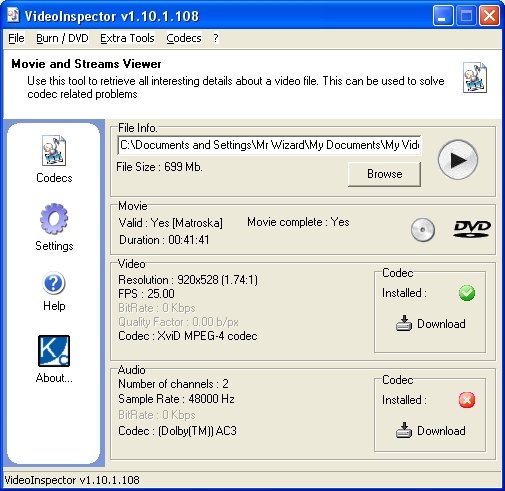Download the audio AC3 codec
The height and width of the screenshot is (491, 505).
pyautogui.click(x=430, y=430)
